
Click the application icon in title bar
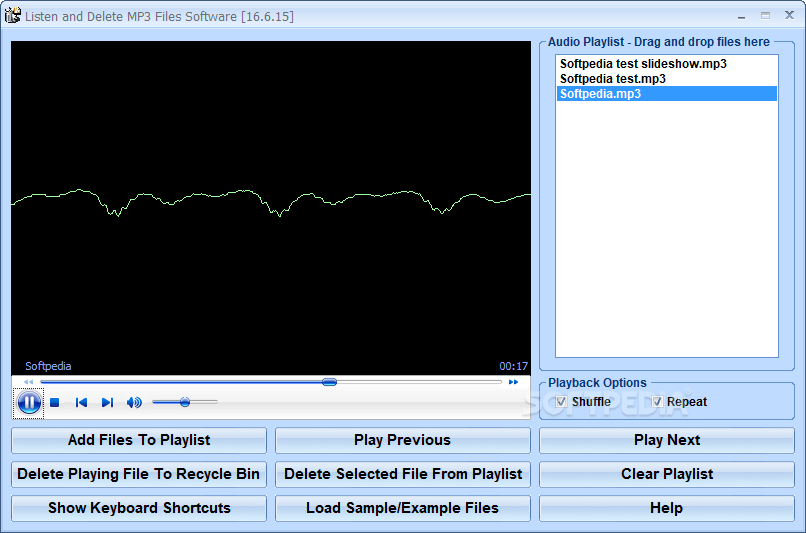coord(12,15)
